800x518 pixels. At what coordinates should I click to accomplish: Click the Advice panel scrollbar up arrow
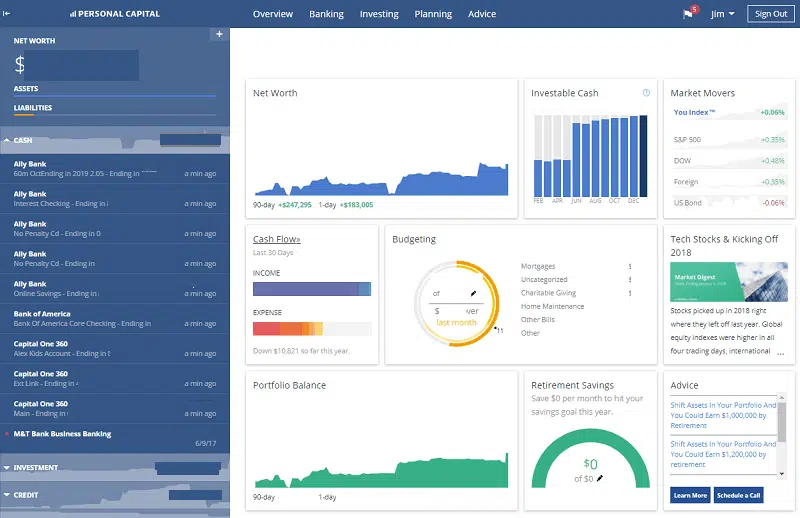tap(781, 397)
